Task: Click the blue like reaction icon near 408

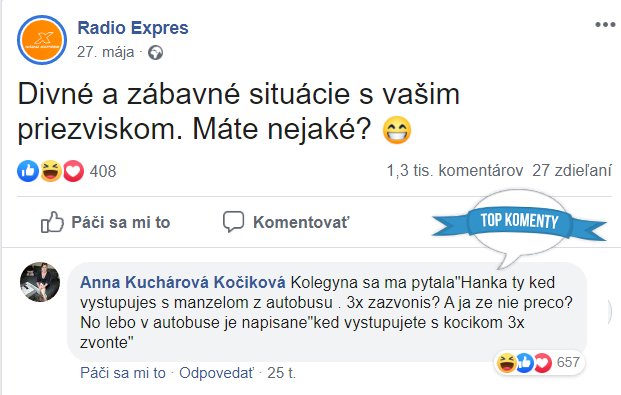Action: pos(28,171)
